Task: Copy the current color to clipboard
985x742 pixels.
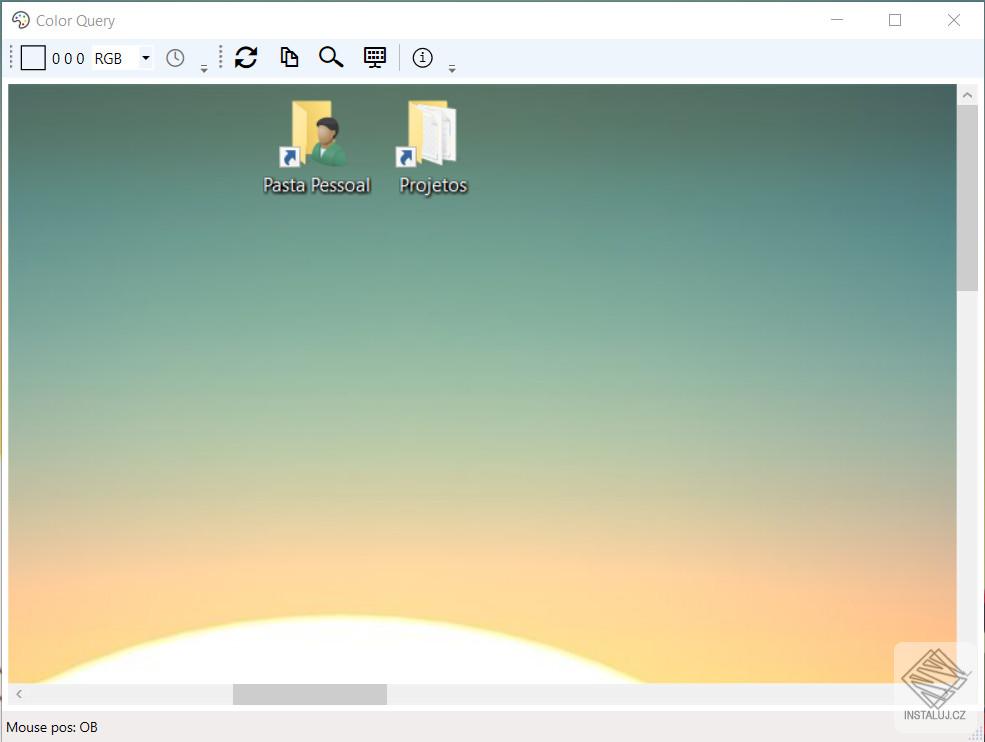Action: [x=289, y=57]
